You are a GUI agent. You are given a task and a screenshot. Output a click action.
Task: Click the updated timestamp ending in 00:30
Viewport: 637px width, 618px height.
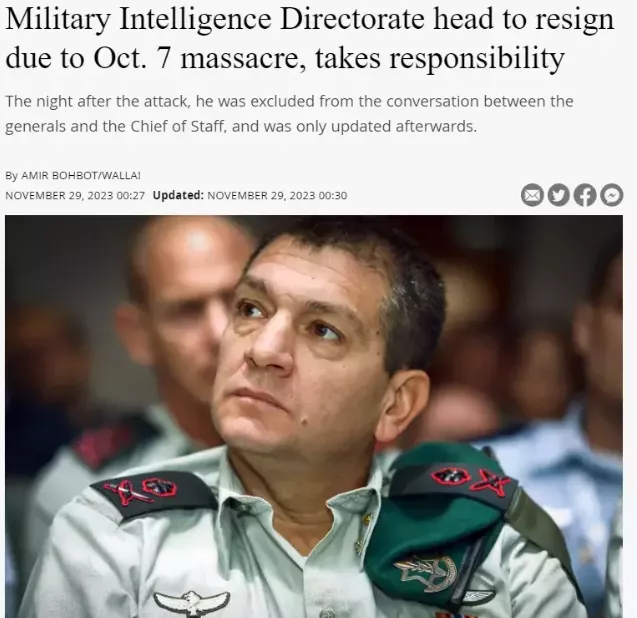point(277,195)
